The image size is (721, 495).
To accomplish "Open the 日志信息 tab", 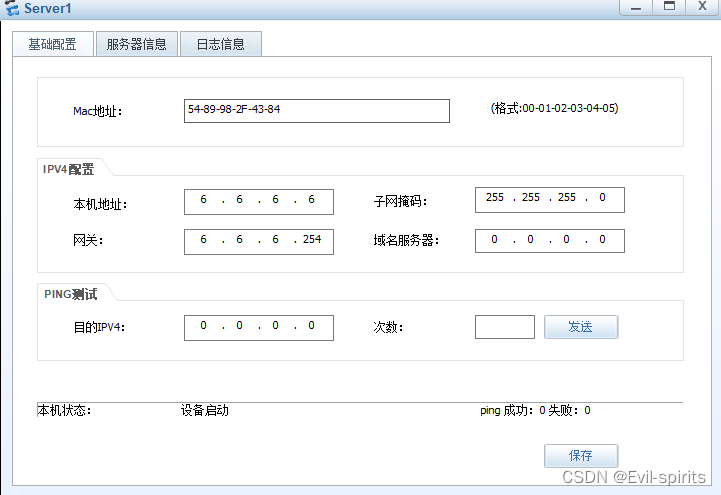I will 221,44.
